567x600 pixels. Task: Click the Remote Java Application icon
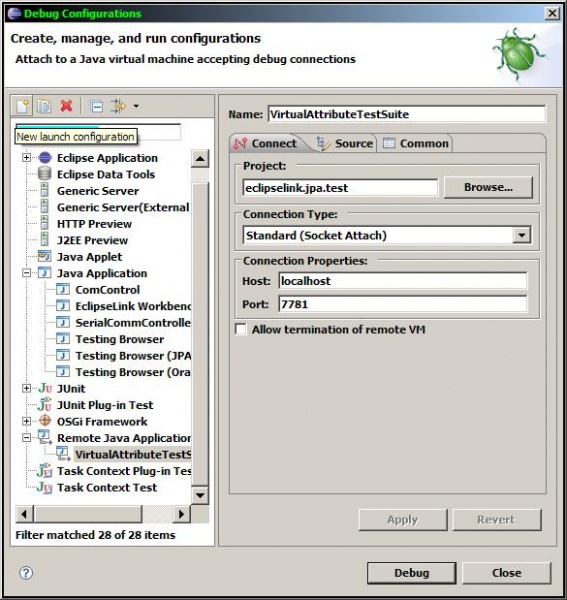pos(45,437)
